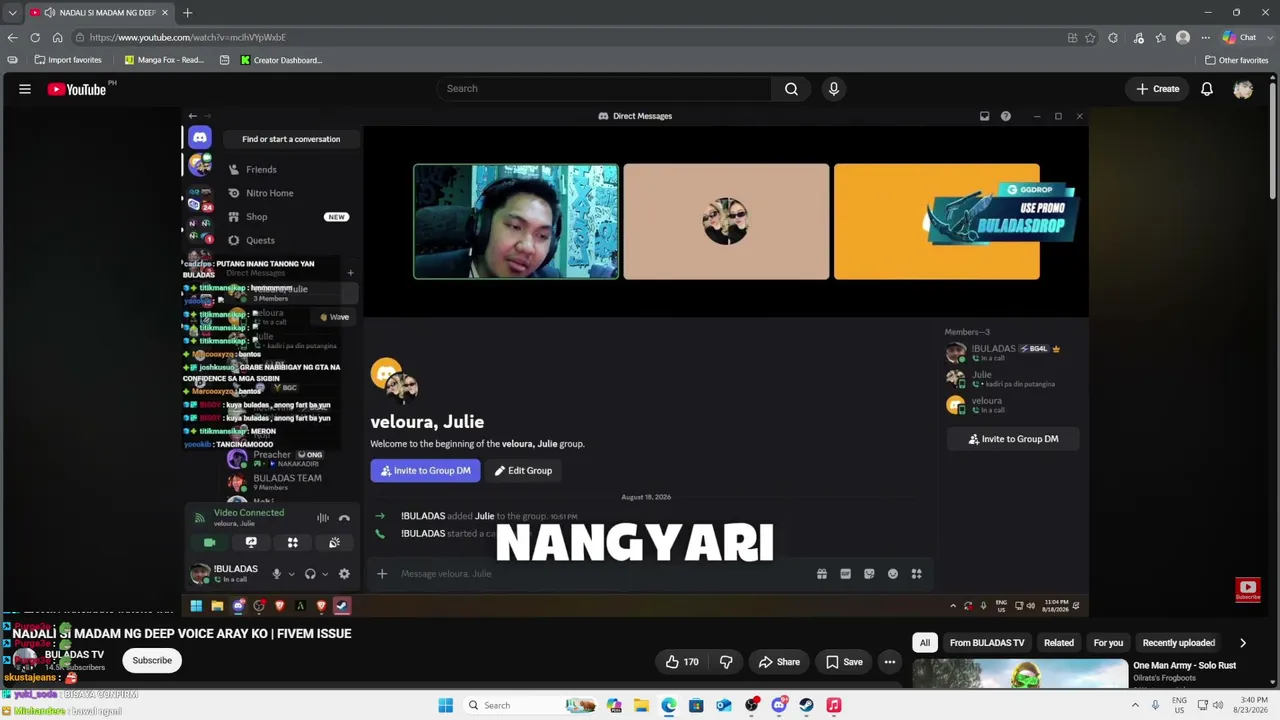Screen dimensions: 1280x720
Task: Refresh the browser page
Action: pos(35,37)
